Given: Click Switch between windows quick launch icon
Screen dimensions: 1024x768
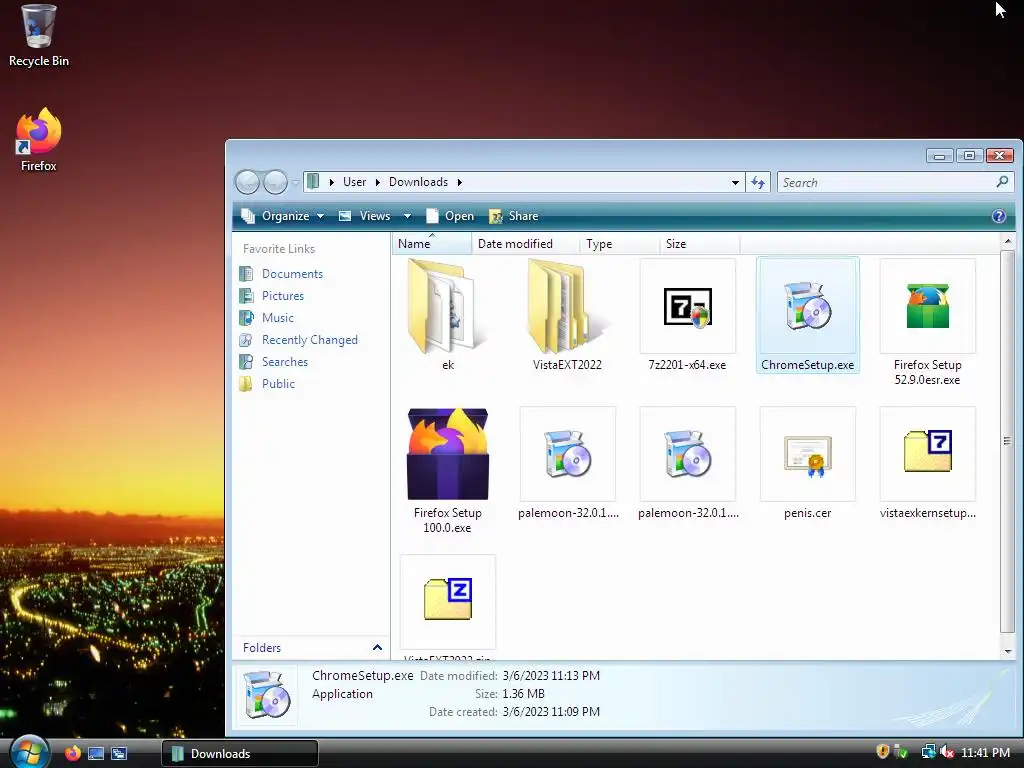Looking at the screenshot, I should (119, 754).
